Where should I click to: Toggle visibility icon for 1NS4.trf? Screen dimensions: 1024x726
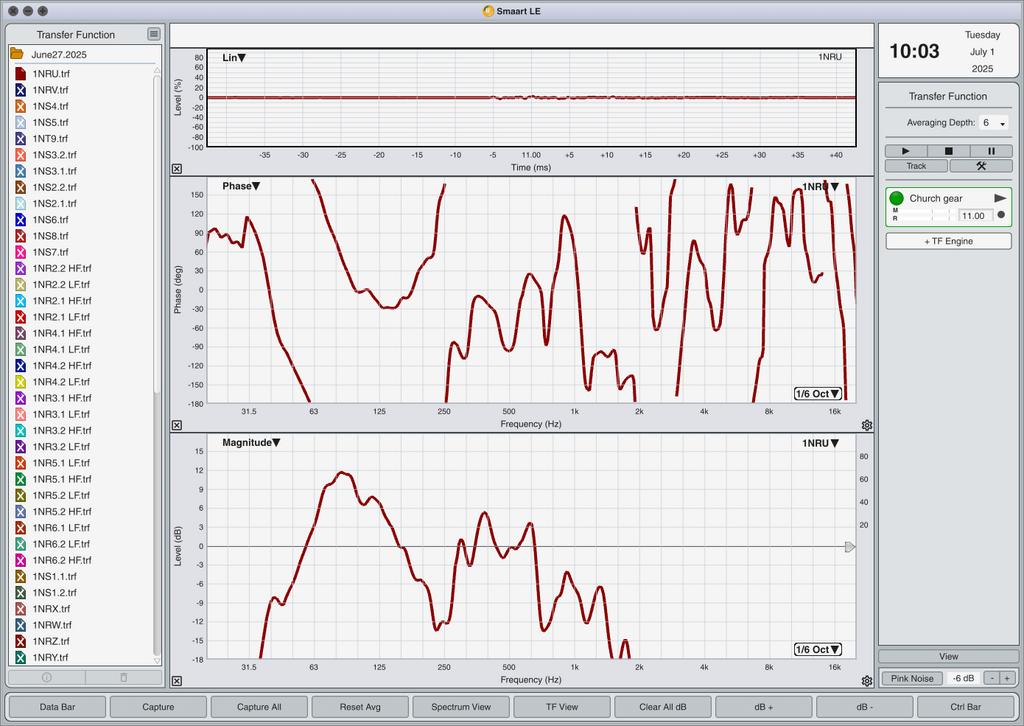coord(20,106)
